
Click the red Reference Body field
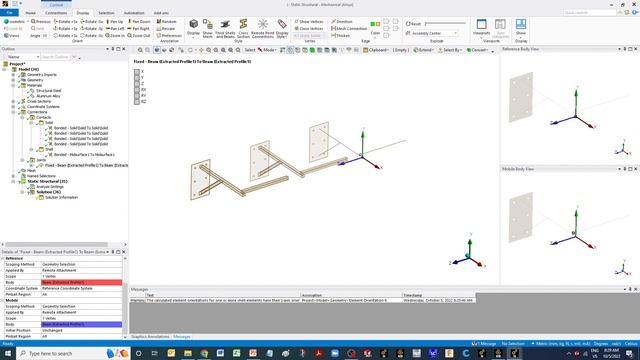[x=82, y=282]
